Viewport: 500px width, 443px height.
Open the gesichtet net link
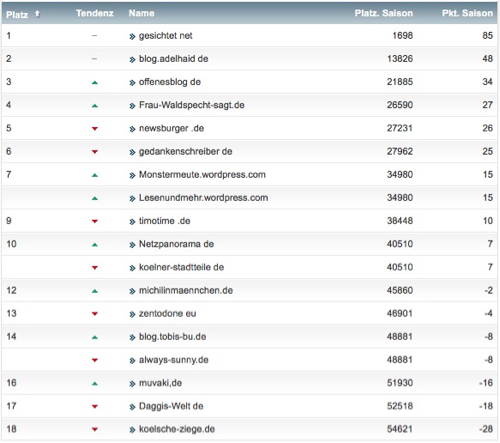[165, 36]
